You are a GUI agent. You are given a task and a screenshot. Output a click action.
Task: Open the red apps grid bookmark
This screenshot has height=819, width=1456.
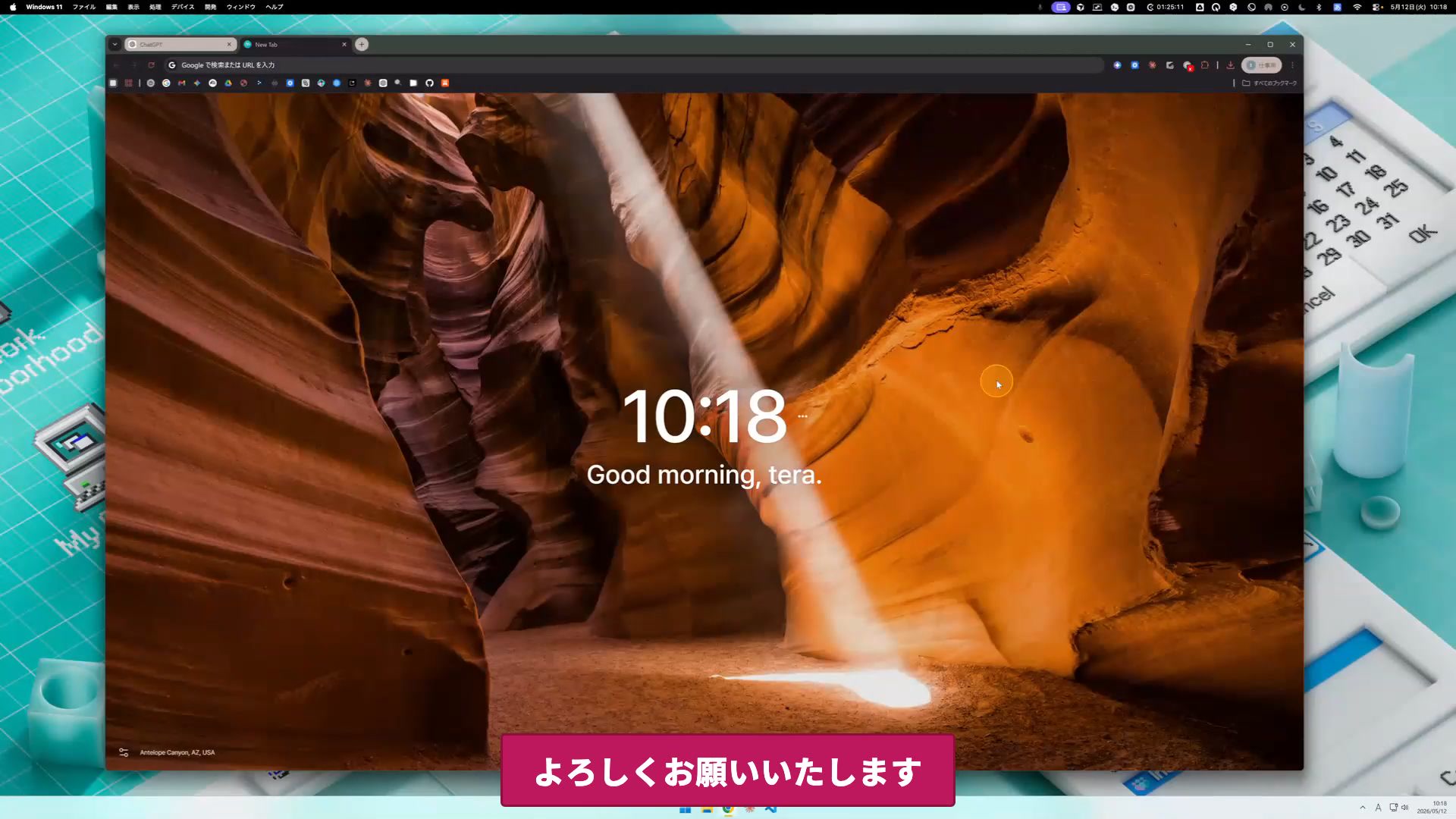point(128,83)
